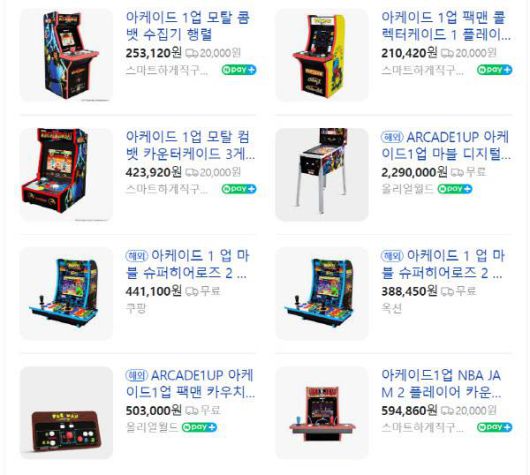Viewport: 530px width, 475px height.
Task: Open Mortal Kombat collector arcade cabinet thumbnail
Action: (x=66, y=55)
